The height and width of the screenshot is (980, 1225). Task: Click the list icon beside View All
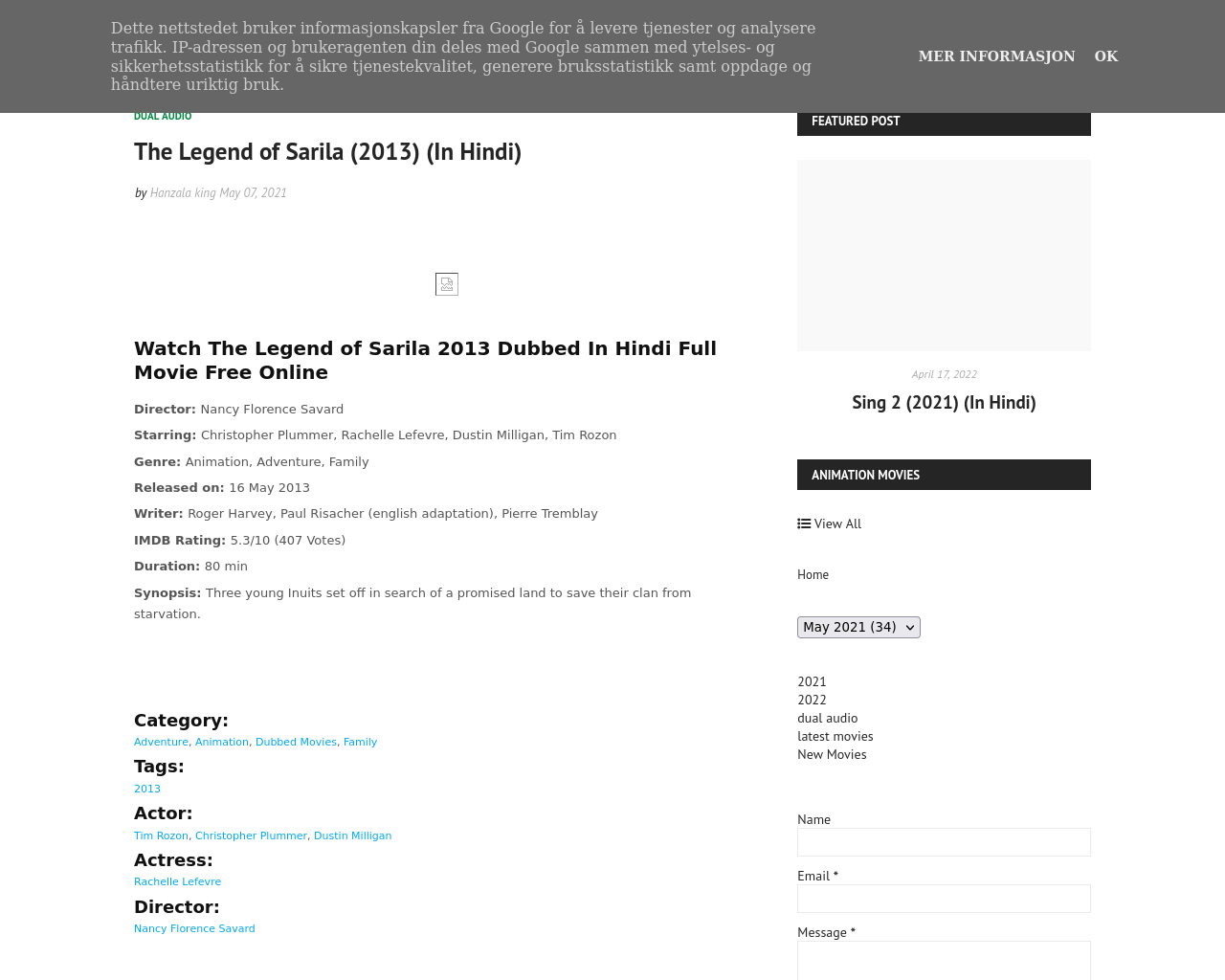(x=804, y=523)
